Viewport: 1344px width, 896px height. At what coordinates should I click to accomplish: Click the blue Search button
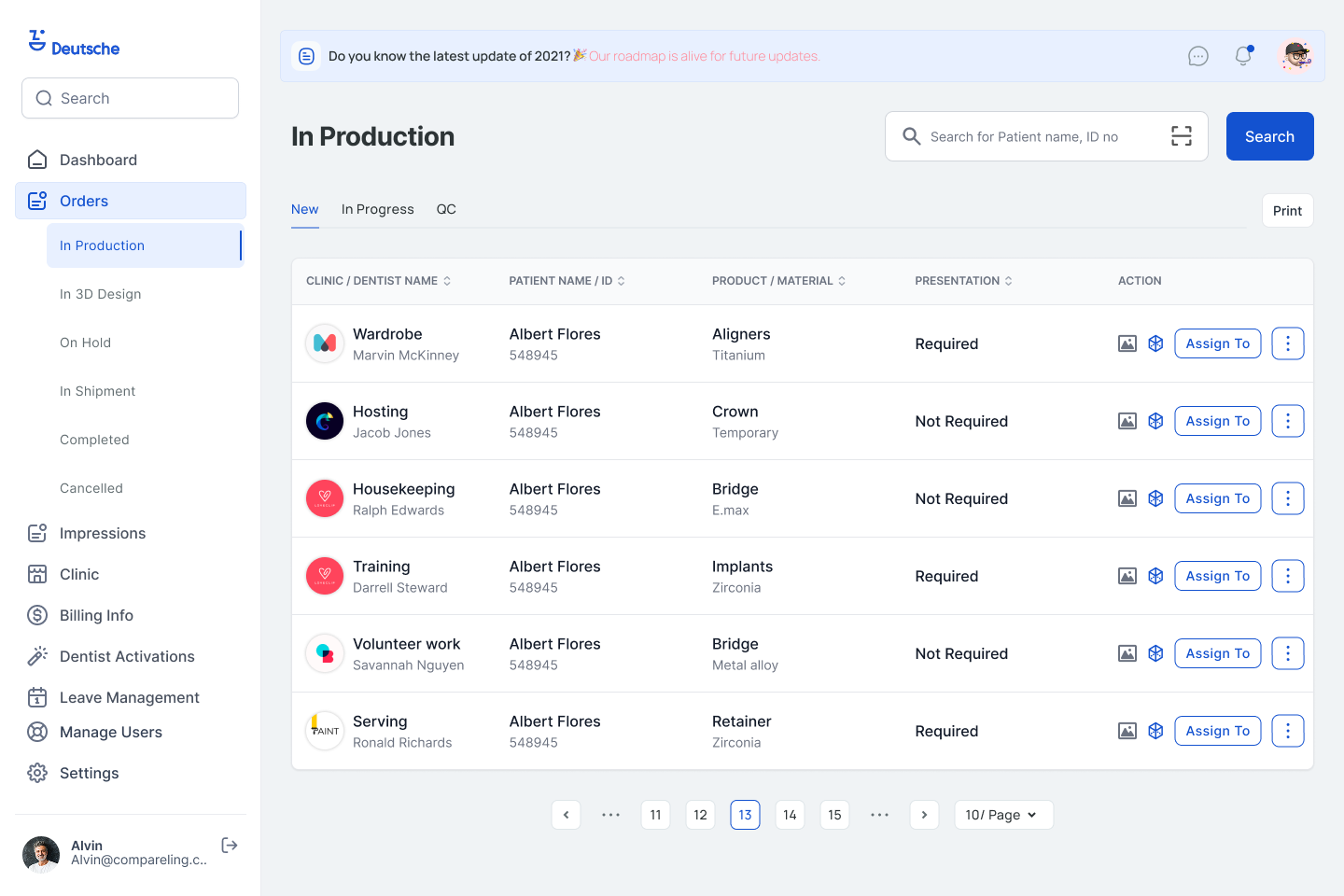[1269, 136]
